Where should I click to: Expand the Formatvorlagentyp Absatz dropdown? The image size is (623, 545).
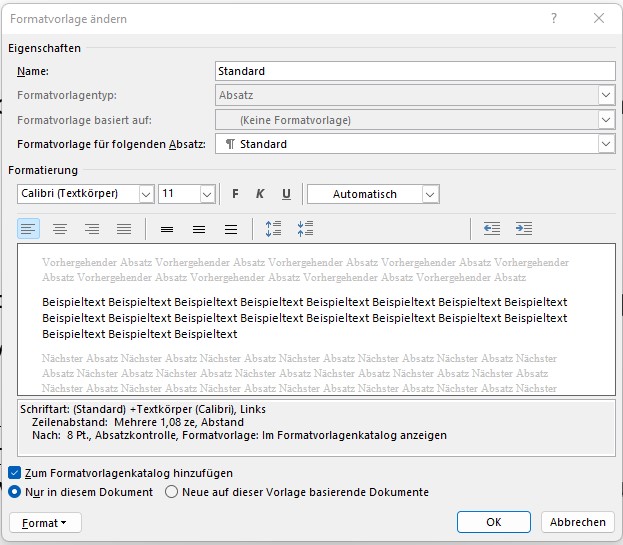tap(606, 95)
